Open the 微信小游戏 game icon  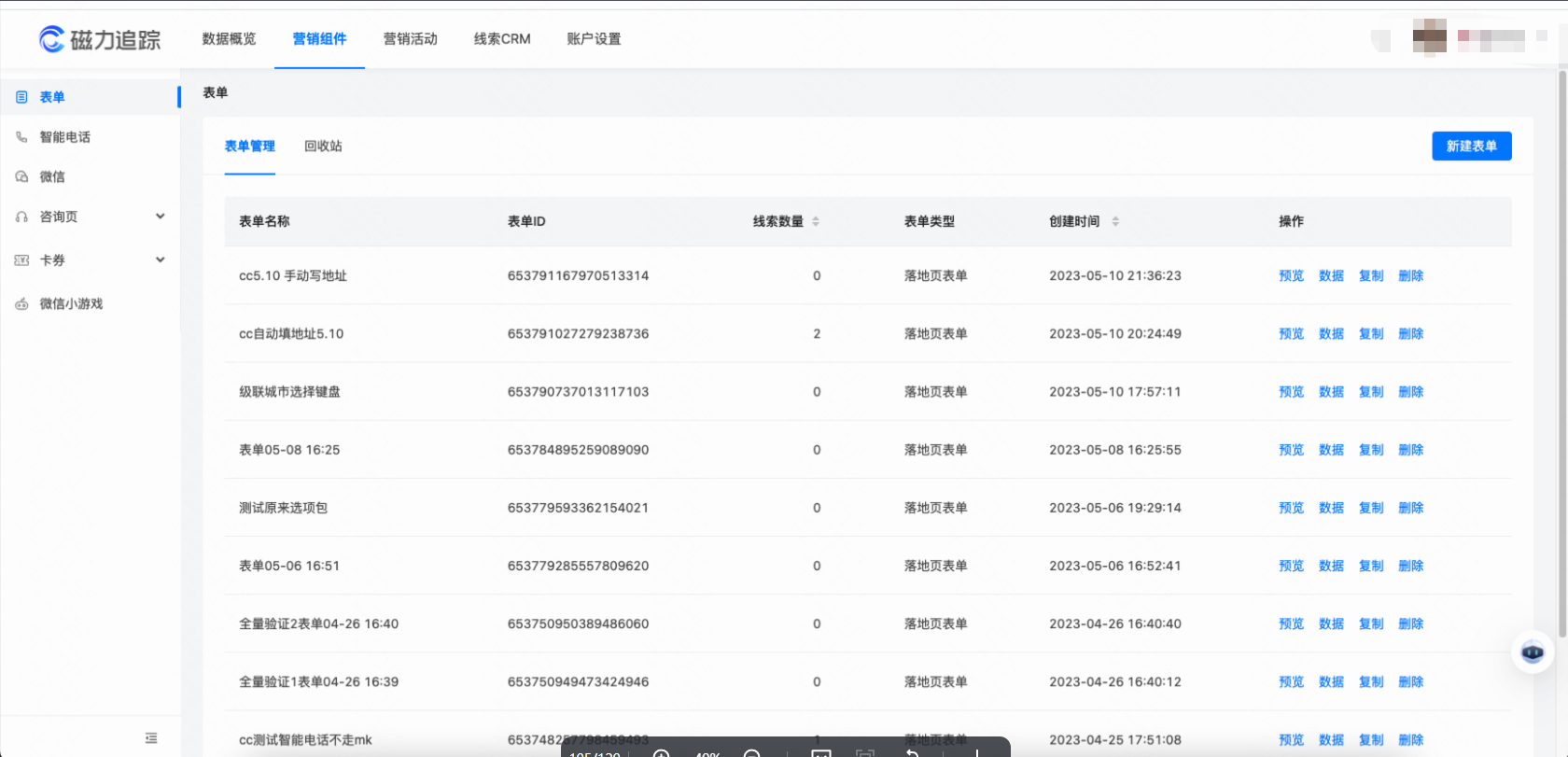(21, 303)
